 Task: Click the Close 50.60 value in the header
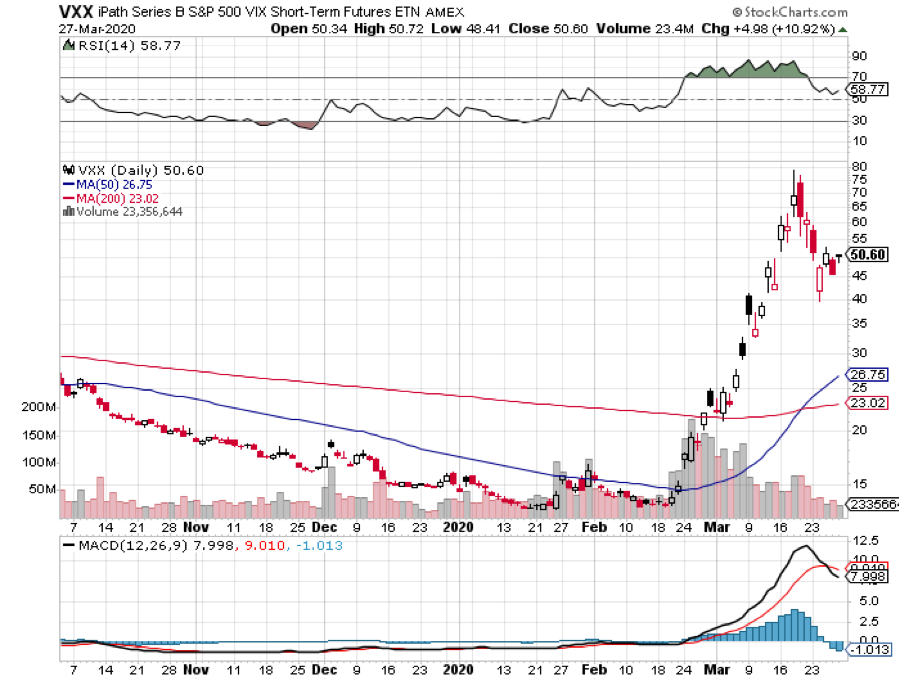tap(548, 29)
